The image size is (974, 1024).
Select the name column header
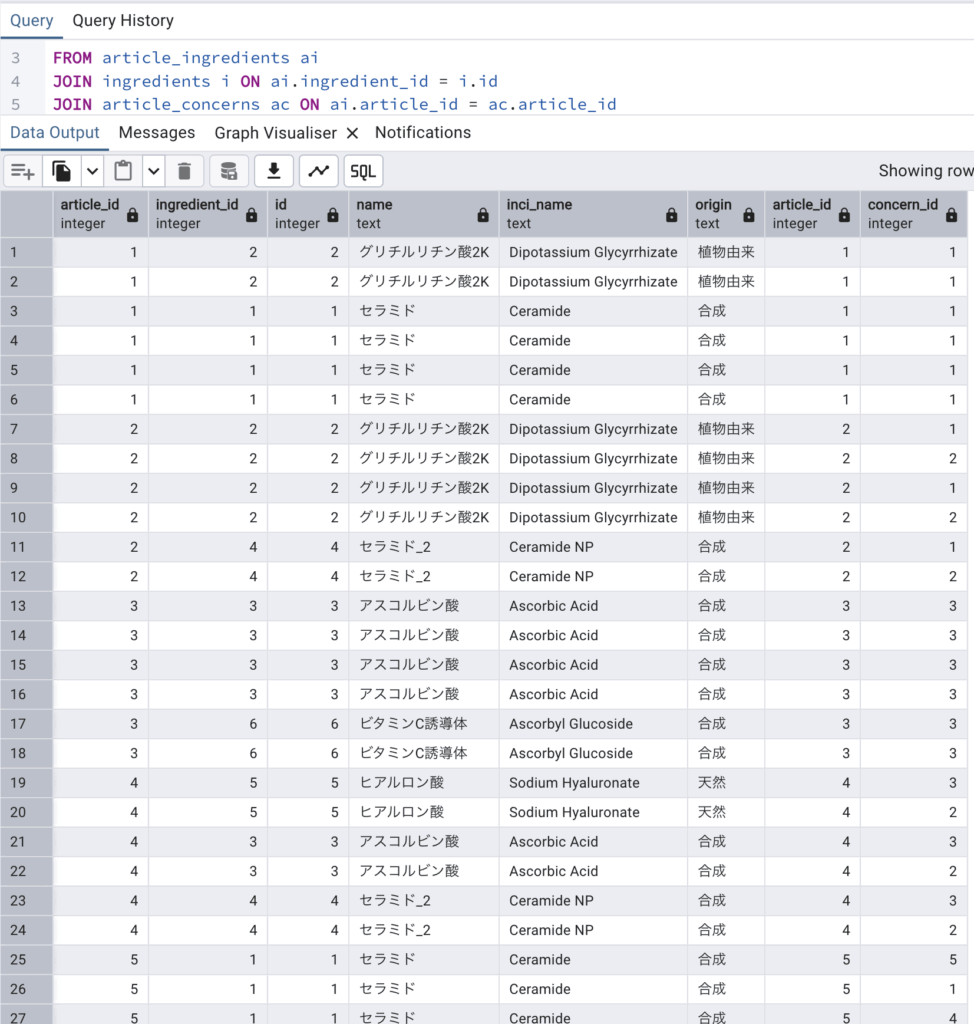pyautogui.click(x=424, y=214)
